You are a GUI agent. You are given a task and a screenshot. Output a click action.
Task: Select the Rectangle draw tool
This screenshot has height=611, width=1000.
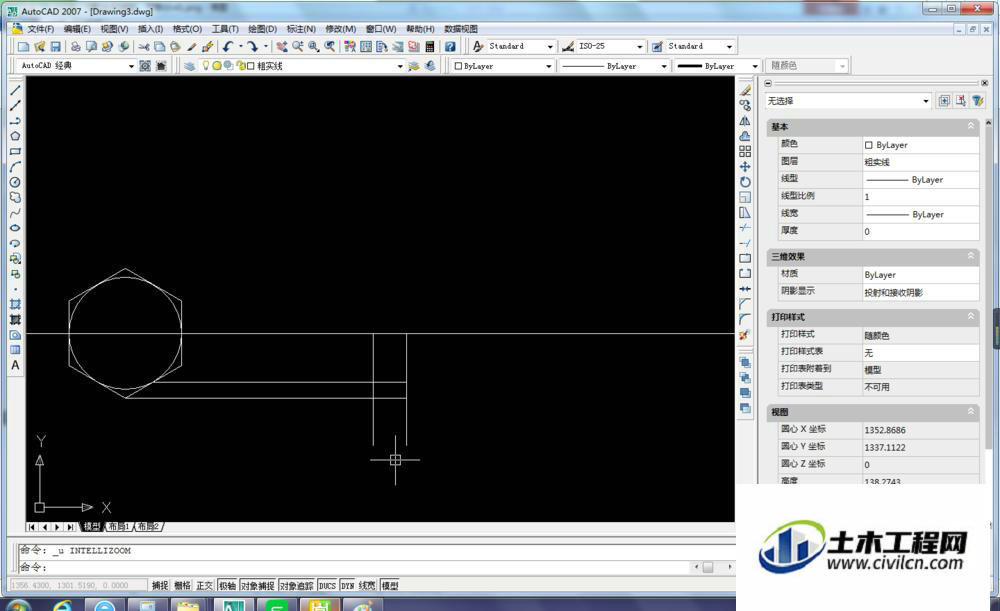(x=15, y=152)
